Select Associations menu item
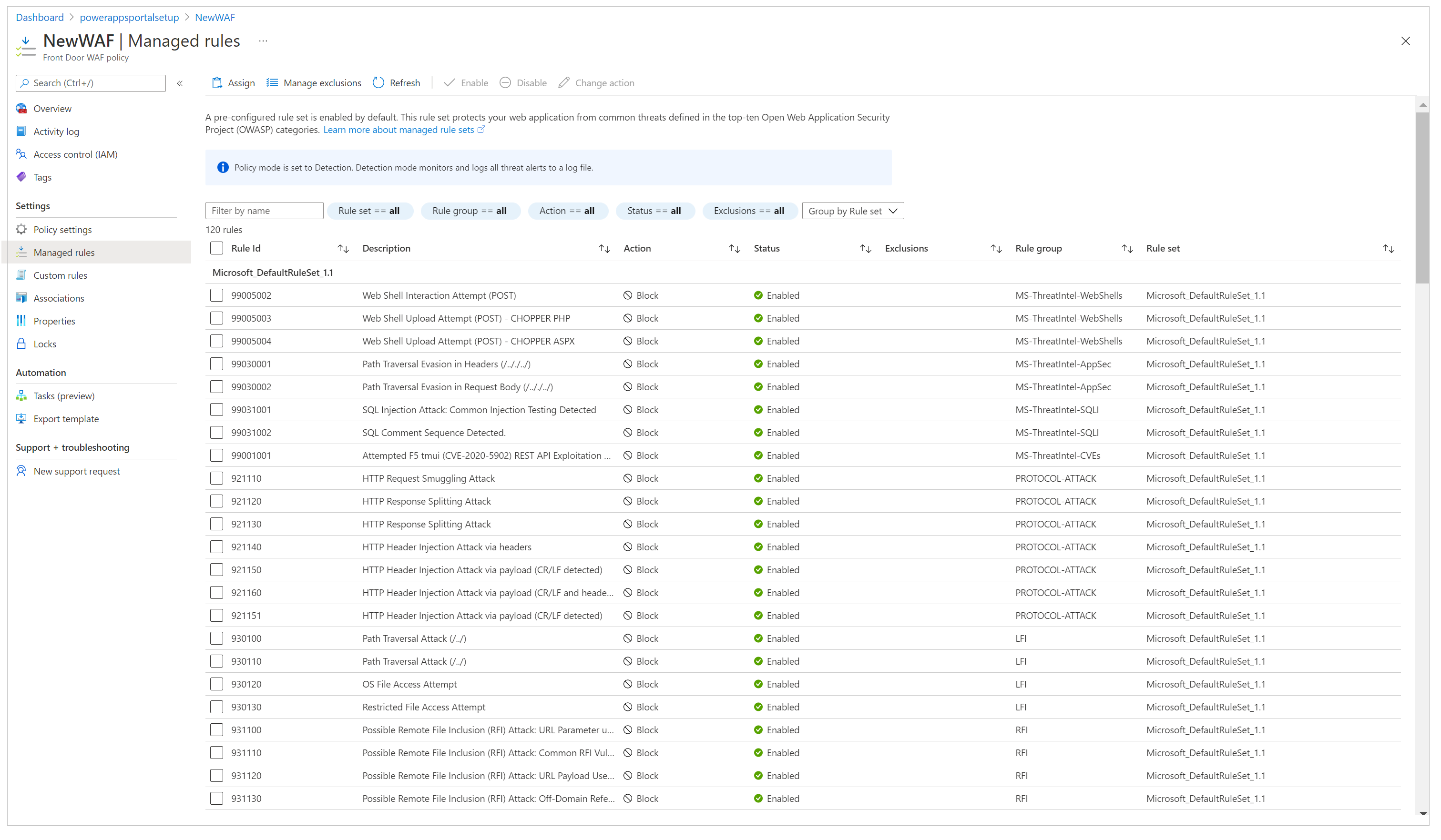 click(x=57, y=298)
